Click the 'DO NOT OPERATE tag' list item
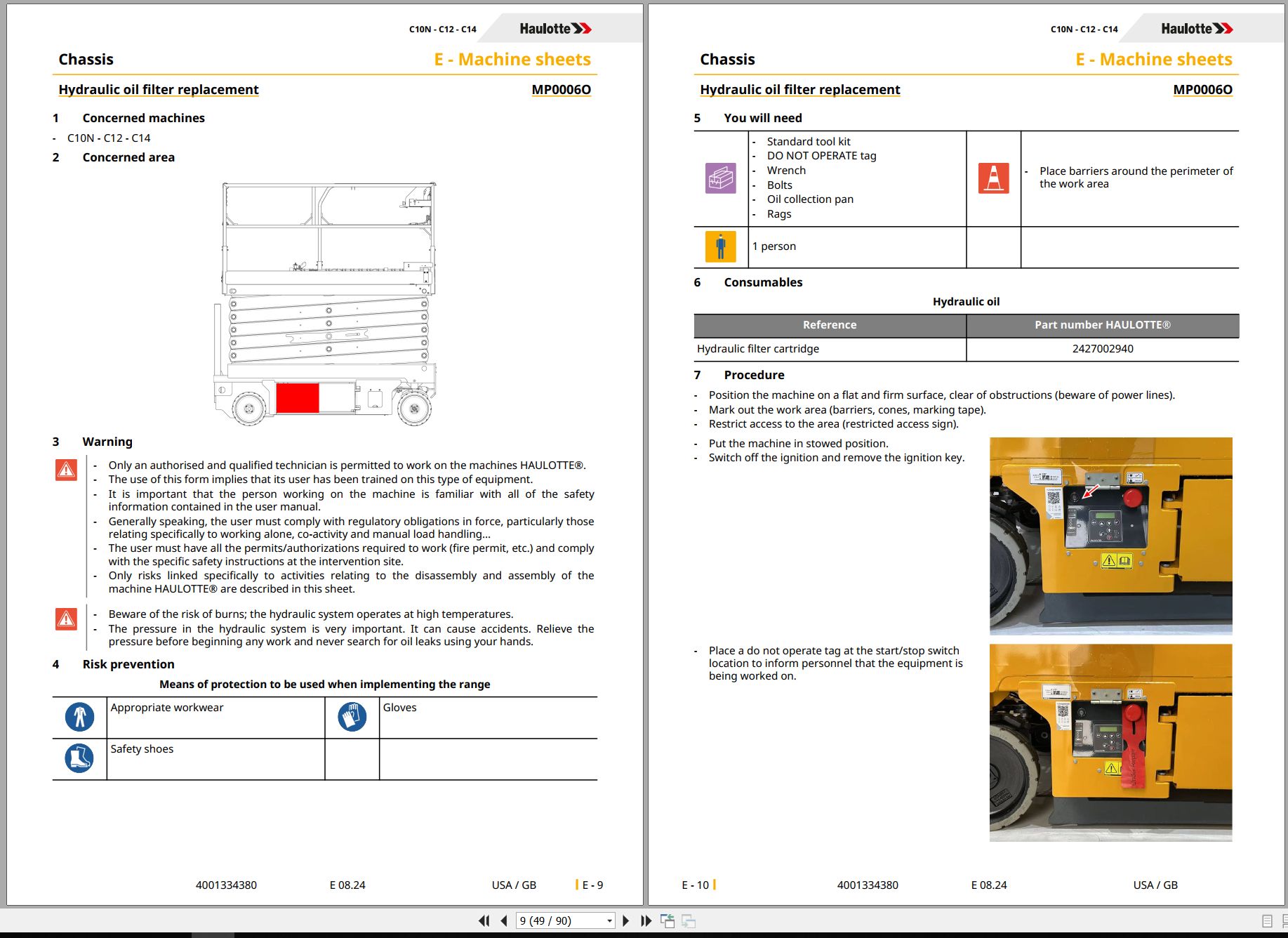This screenshot has height=938, width=1288. click(821, 156)
